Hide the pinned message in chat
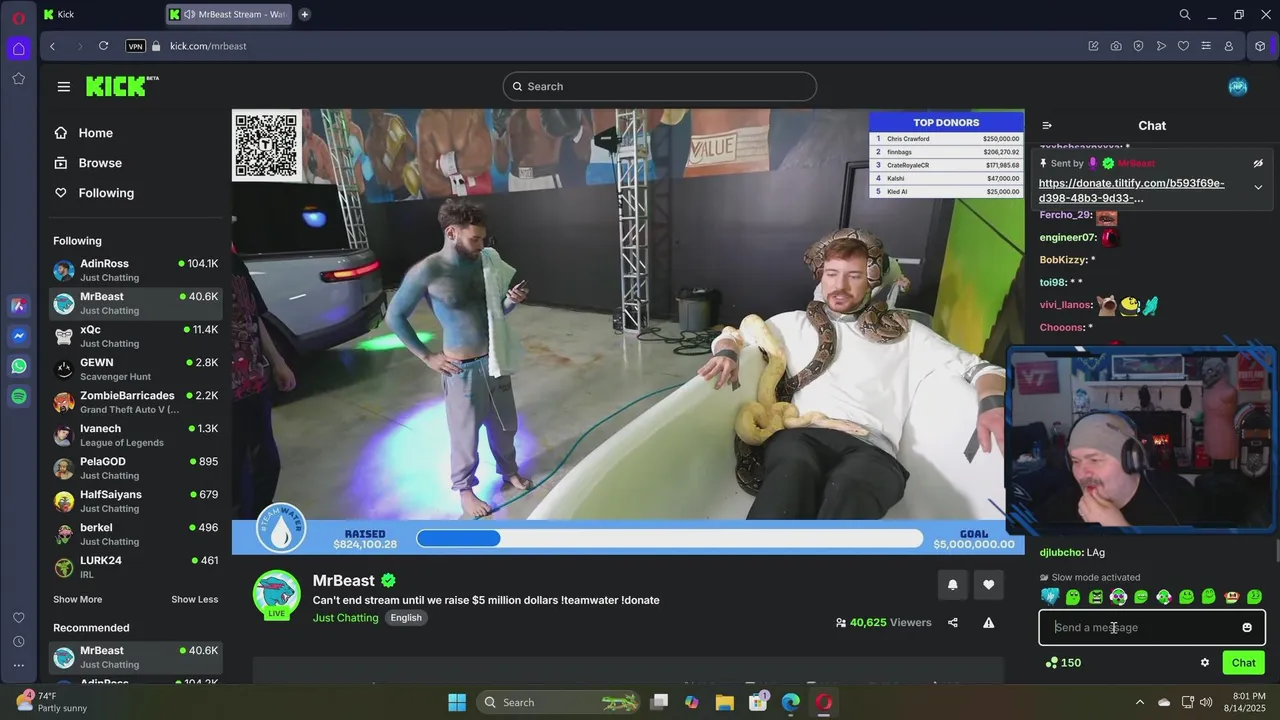Screen dimensions: 1280x720 [x=1258, y=163]
